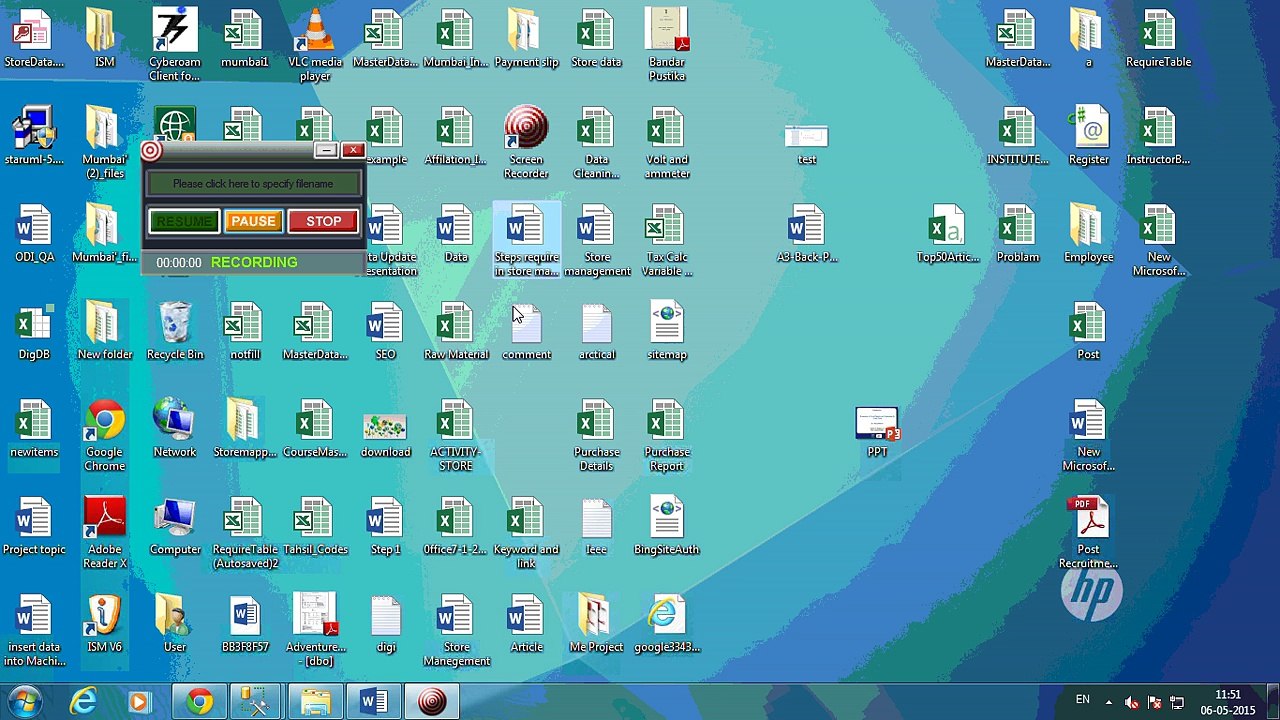
Task: Select the Purchase Report spreadsheet
Action: pyautogui.click(x=667, y=436)
